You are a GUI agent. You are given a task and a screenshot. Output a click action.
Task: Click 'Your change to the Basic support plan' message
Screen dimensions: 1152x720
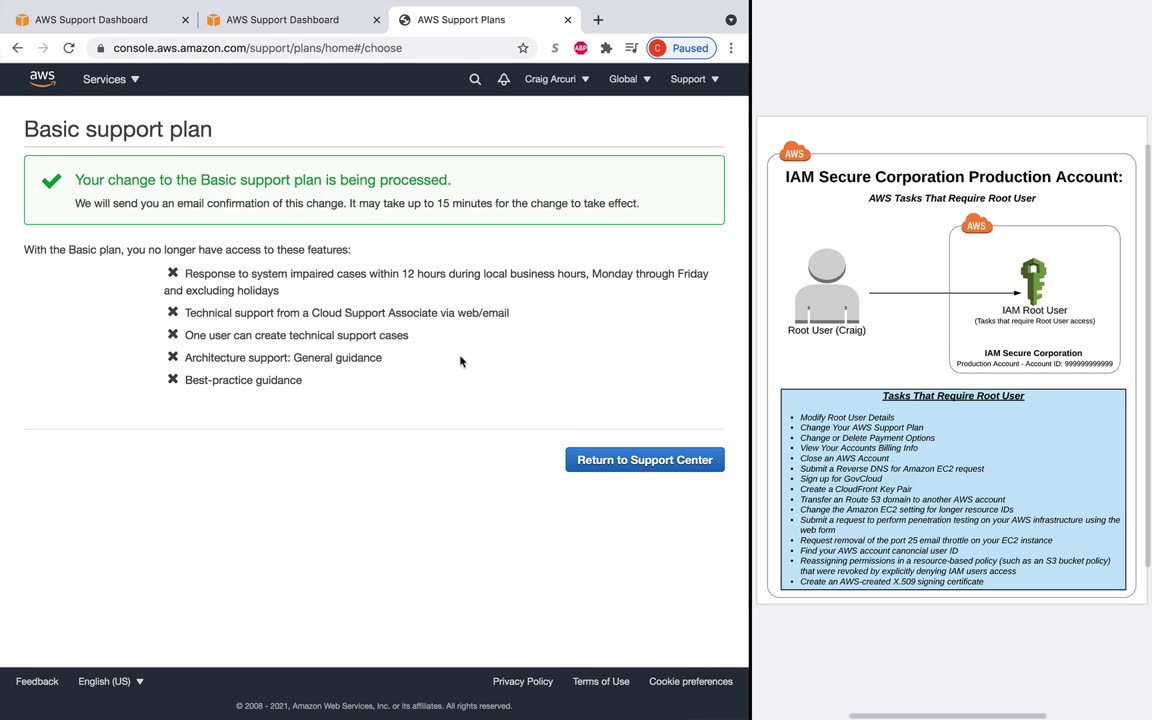(x=263, y=180)
